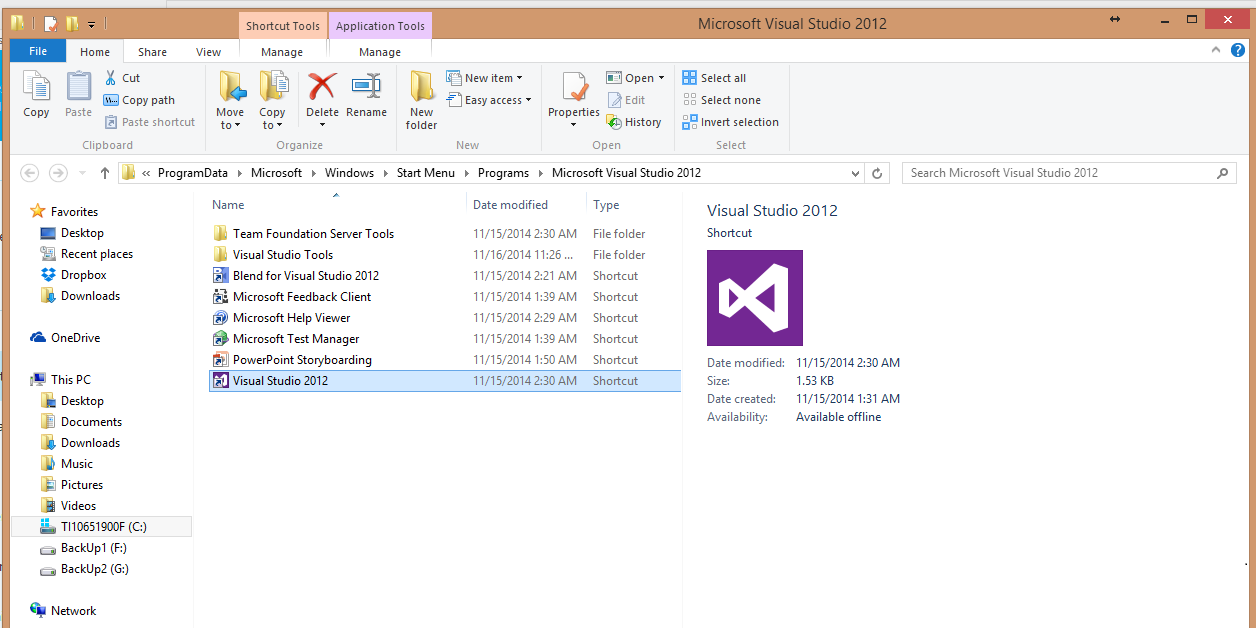
Task: Open Recent places in Favorites
Action: (86, 254)
